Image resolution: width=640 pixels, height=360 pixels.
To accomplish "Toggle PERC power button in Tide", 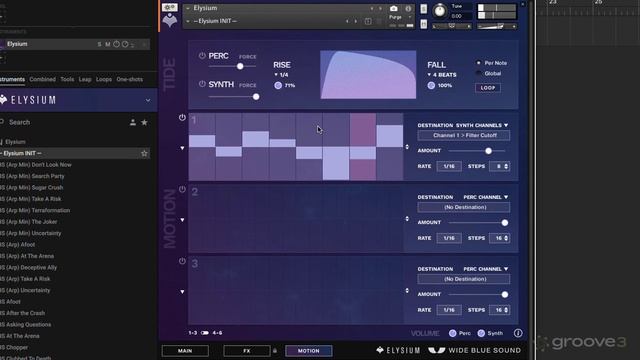I will [202, 56].
